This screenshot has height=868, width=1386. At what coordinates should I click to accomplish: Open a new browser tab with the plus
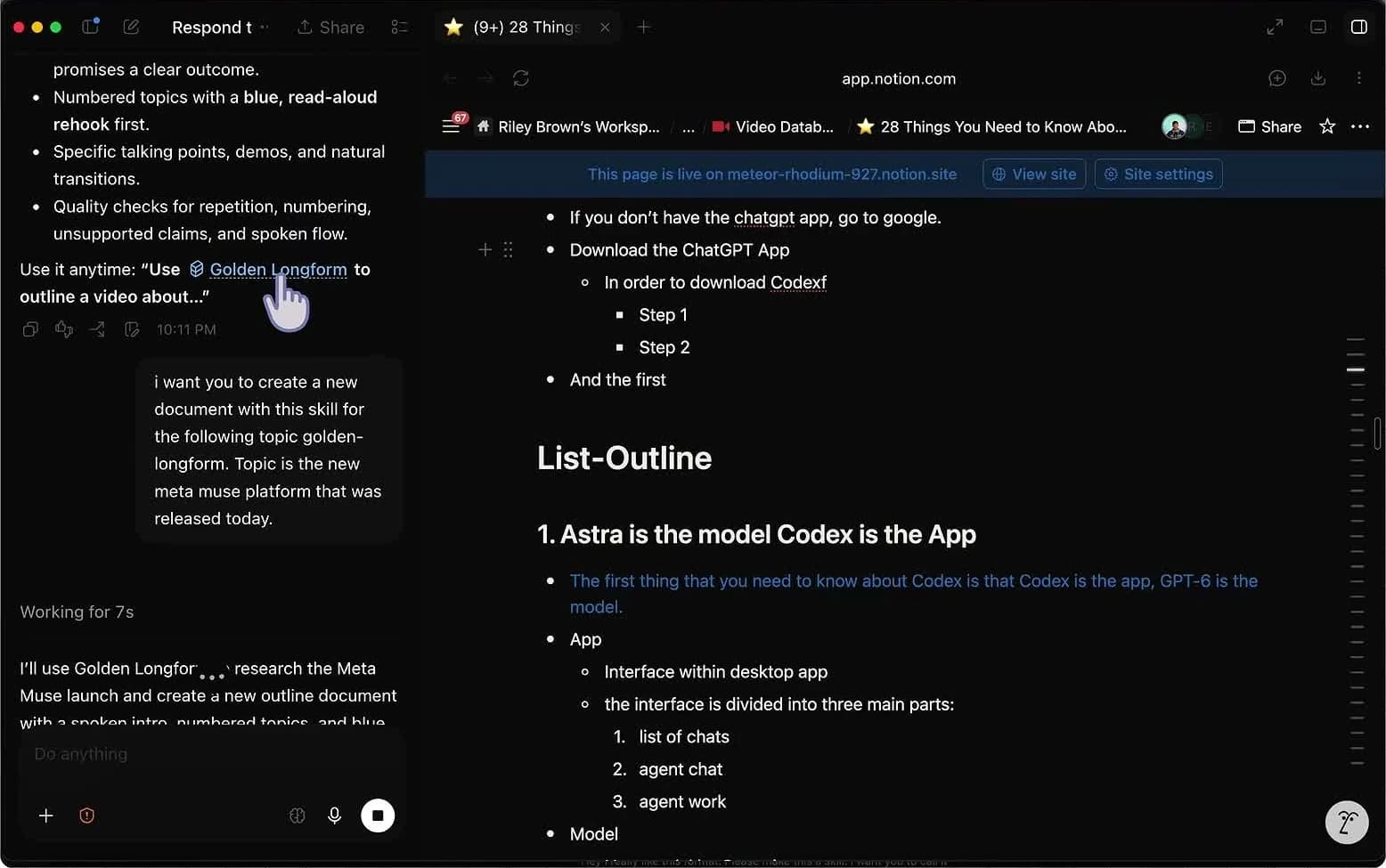click(644, 28)
